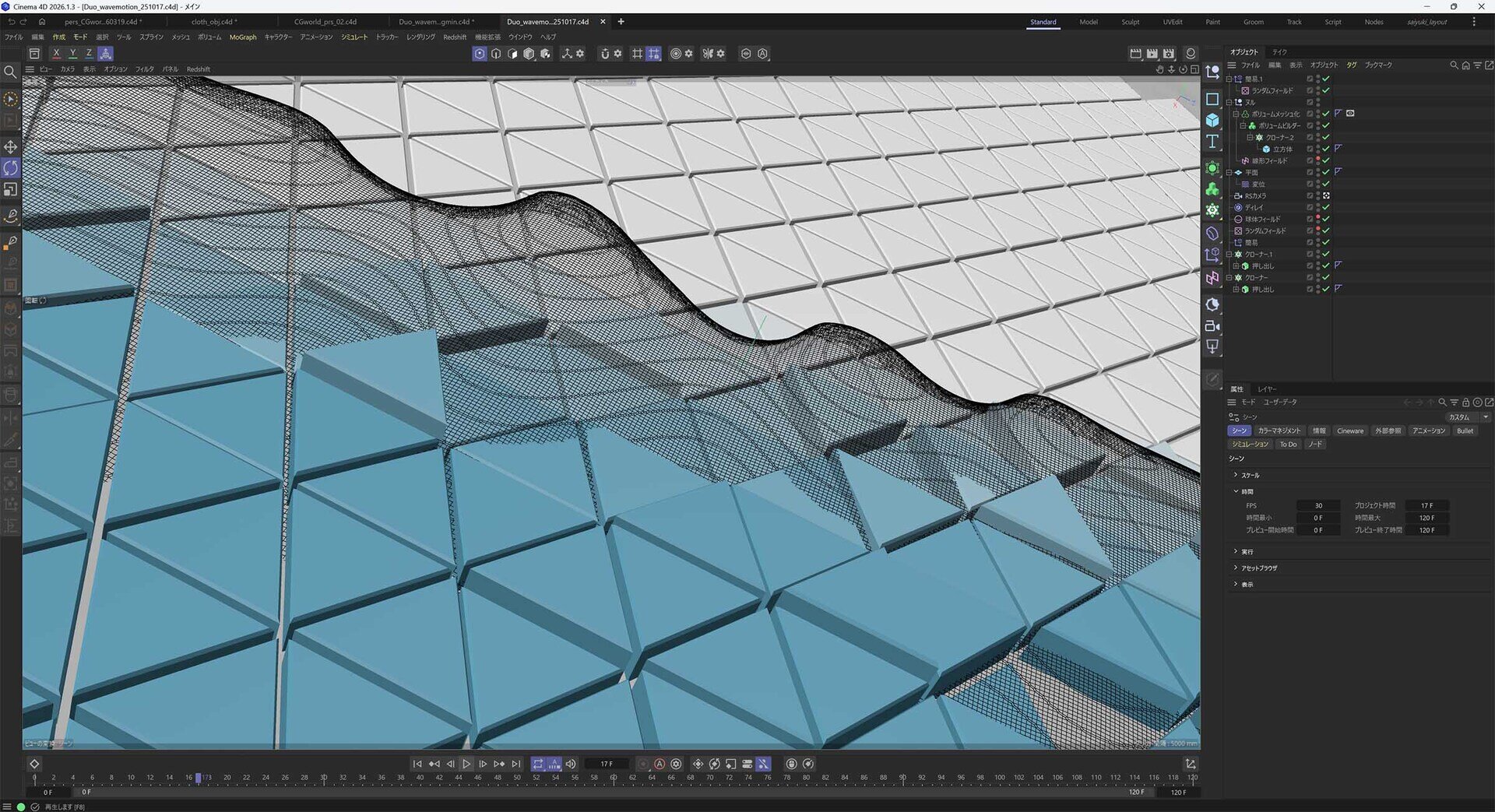Switch to the cloth_obj.c4d document tab
Screen dimensions: 1495x812
click(x=214, y=22)
